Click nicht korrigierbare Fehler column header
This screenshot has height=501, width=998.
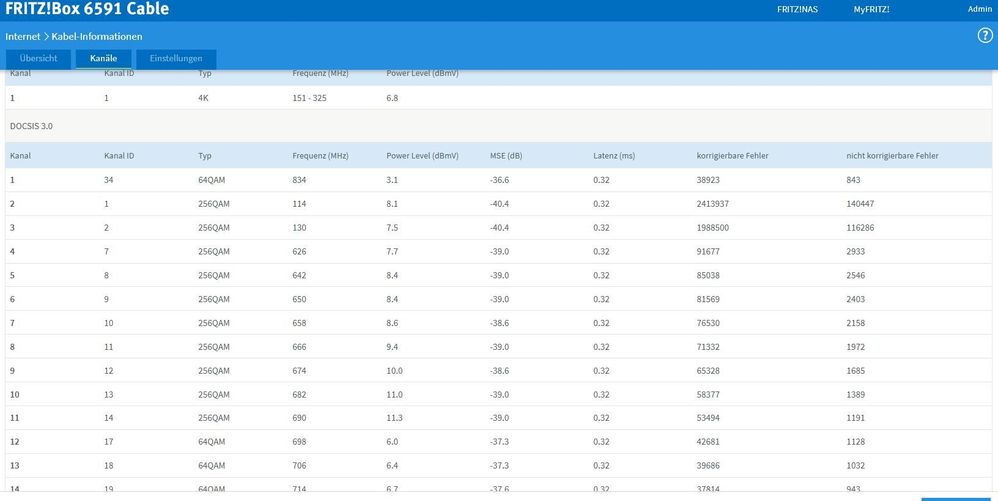(892, 155)
